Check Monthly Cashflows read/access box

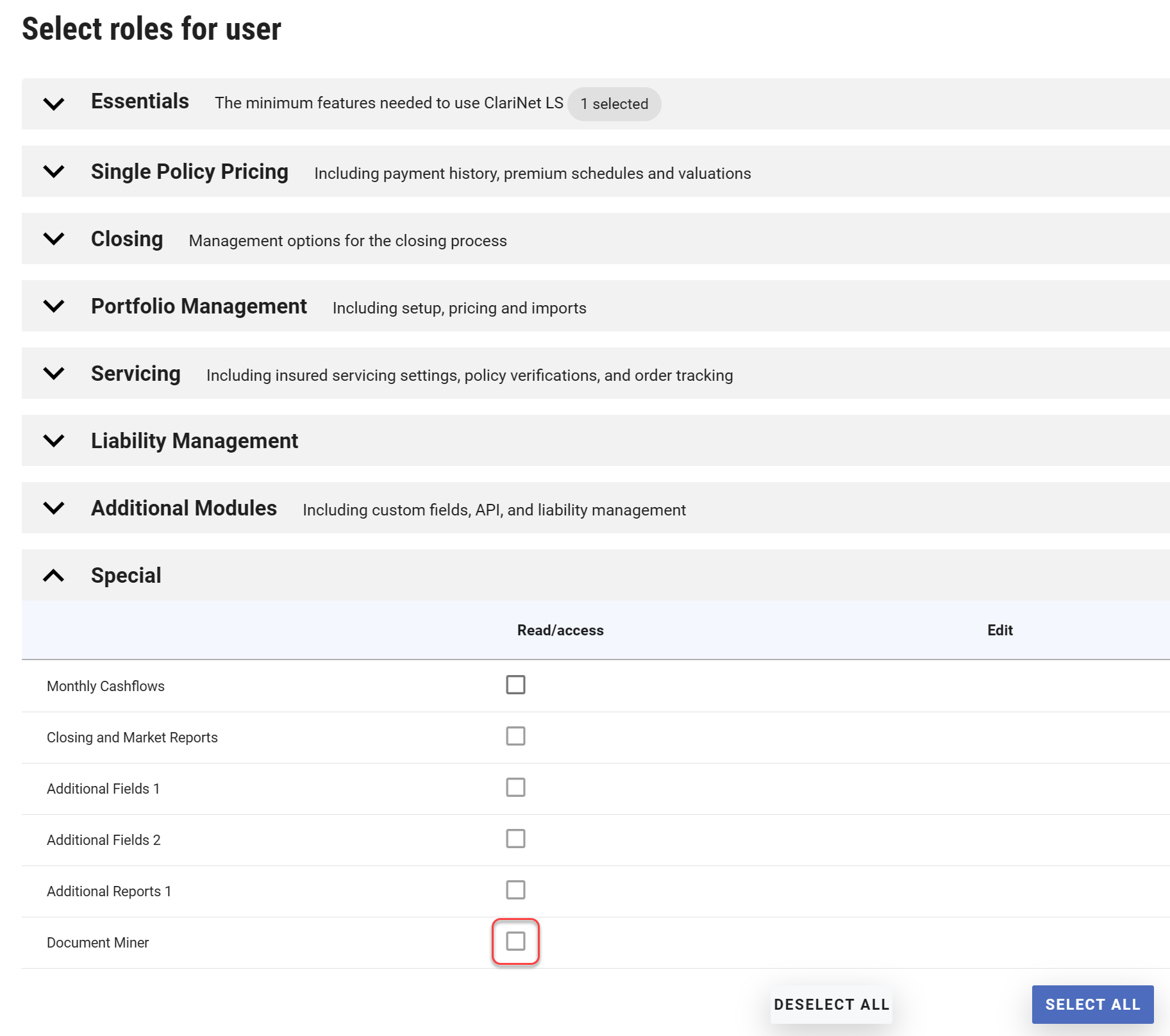pos(515,685)
